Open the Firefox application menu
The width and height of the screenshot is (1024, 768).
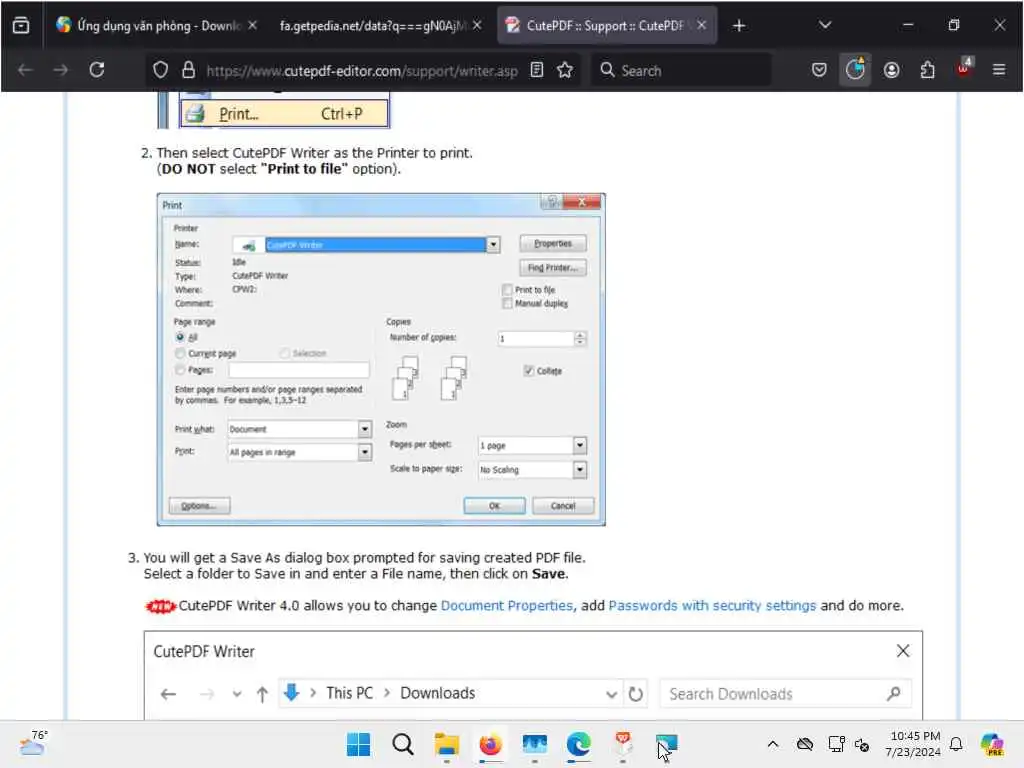[999, 70]
